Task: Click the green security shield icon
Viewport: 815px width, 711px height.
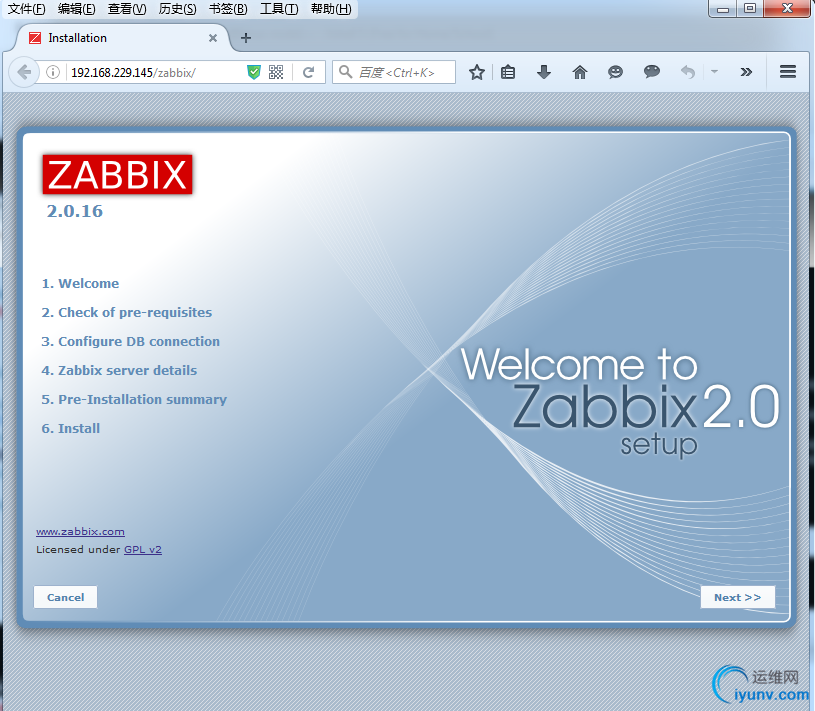Action: pos(254,72)
